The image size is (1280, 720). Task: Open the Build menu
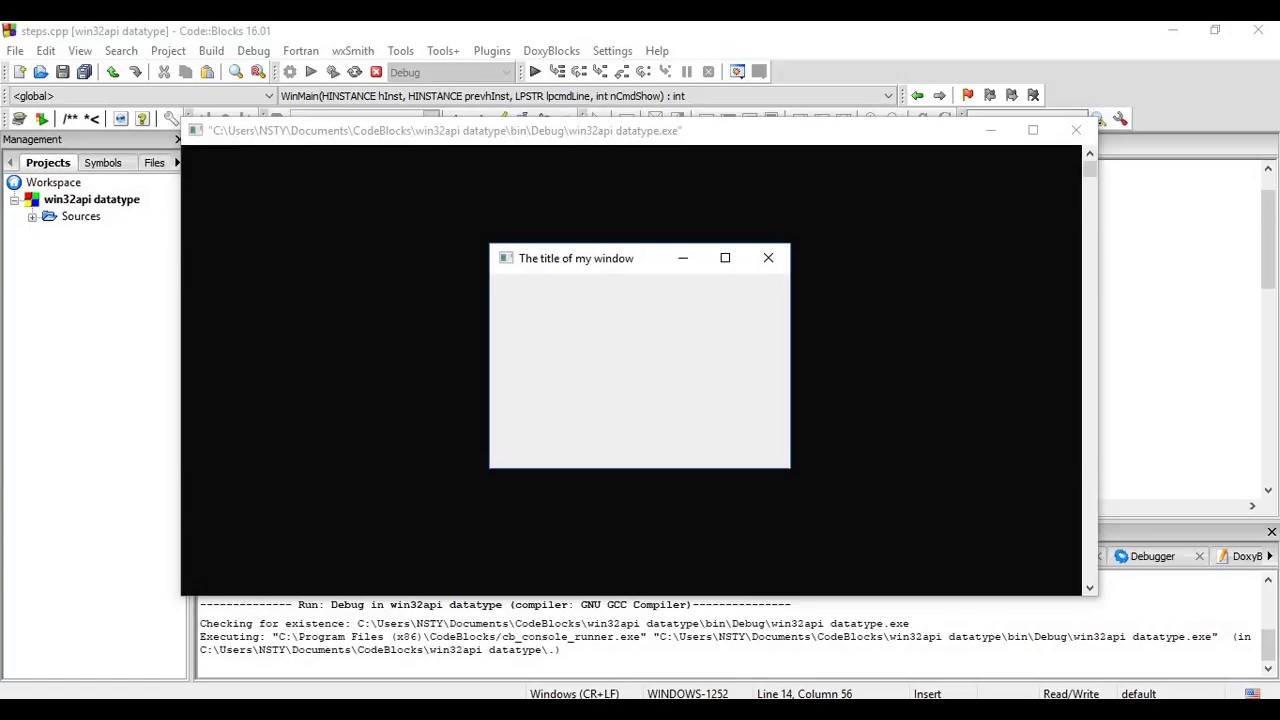[x=211, y=51]
